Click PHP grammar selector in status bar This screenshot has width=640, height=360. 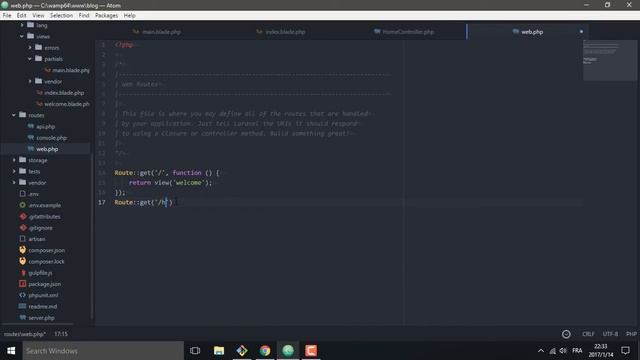pyautogui.click(x=631, y=334)
